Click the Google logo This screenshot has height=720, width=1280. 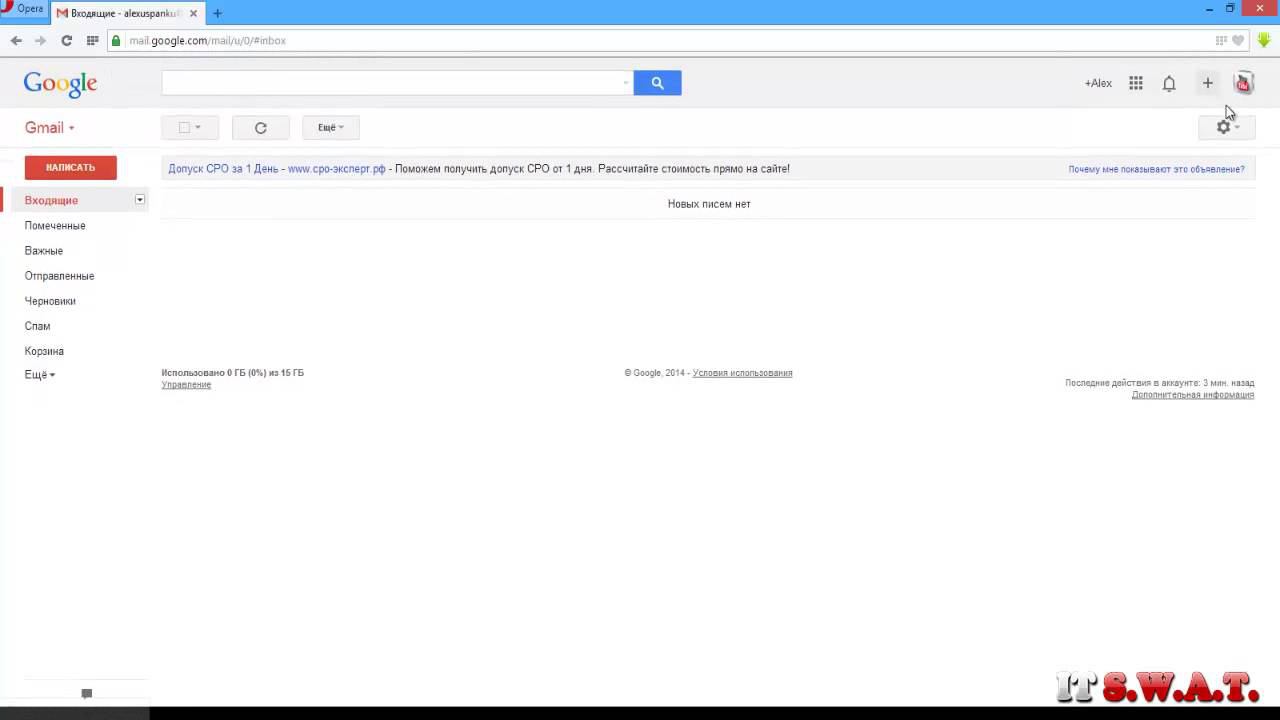click(60, 84)
